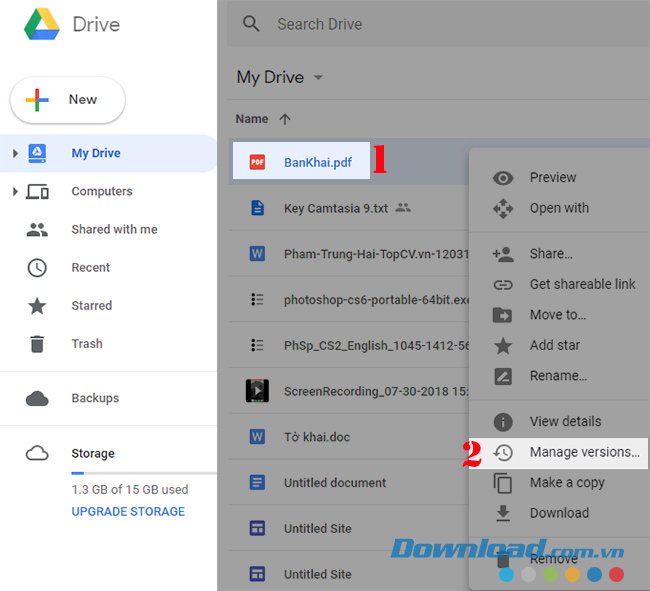650x591 pixels.
Task: Click the Trash bin icon in sidebar
Action: coord(37,344)
